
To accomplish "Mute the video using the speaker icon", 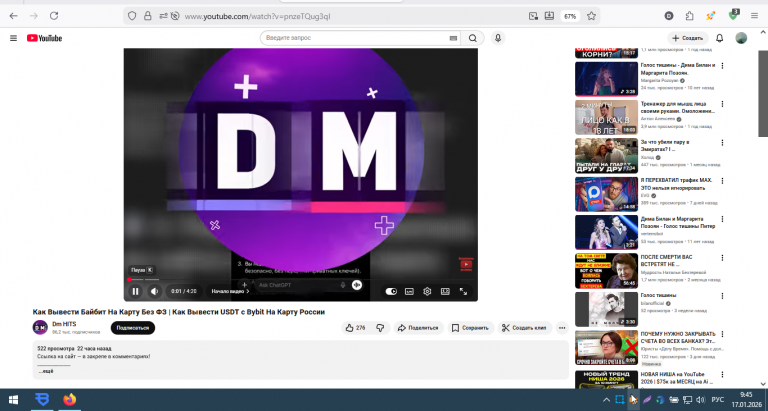I will click(154, 291).
